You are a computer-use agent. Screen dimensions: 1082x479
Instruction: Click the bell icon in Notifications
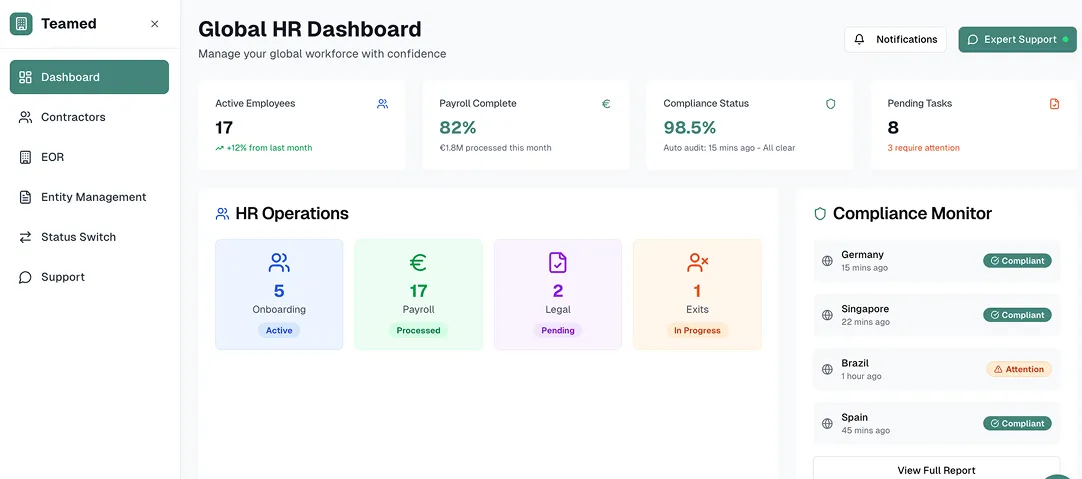(859, 39)
